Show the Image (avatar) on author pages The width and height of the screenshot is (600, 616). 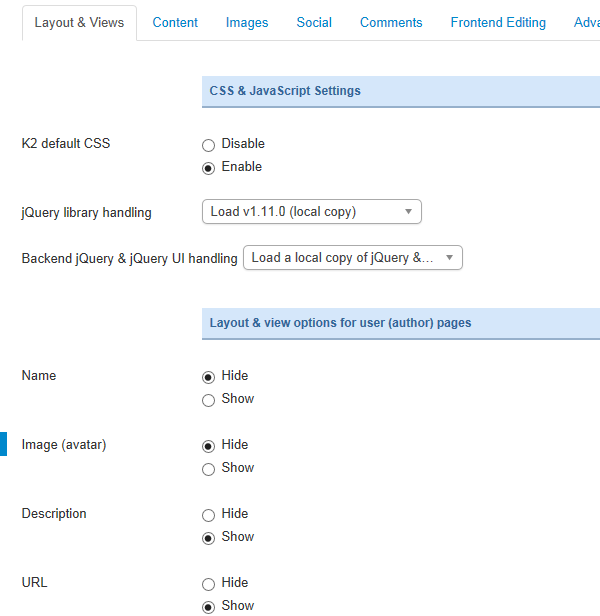pyautogui.click(x=208, y=469)
